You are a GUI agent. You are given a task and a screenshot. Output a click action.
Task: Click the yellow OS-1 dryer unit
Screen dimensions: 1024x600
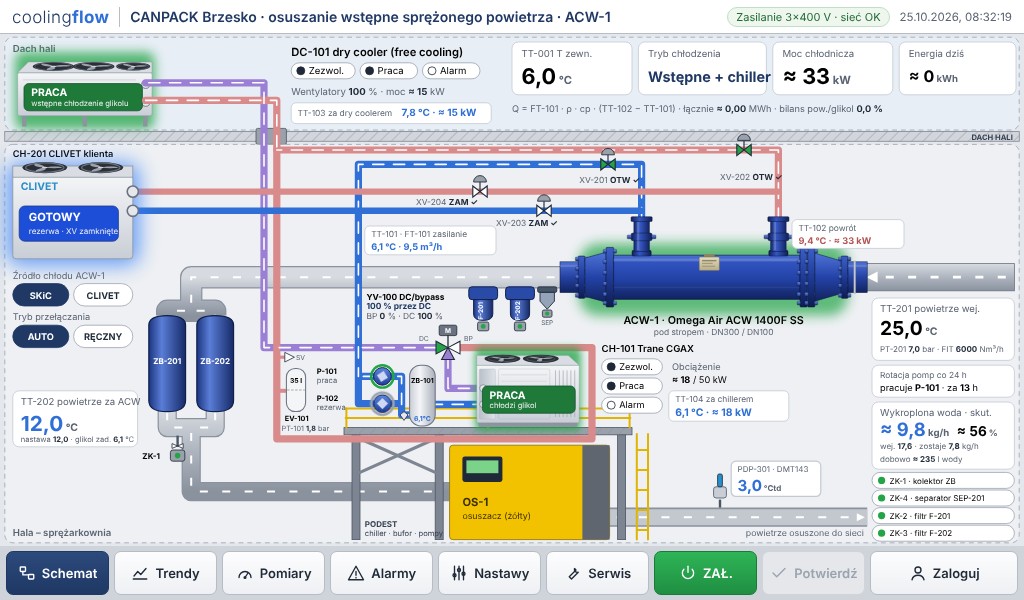tap(529, 492)
